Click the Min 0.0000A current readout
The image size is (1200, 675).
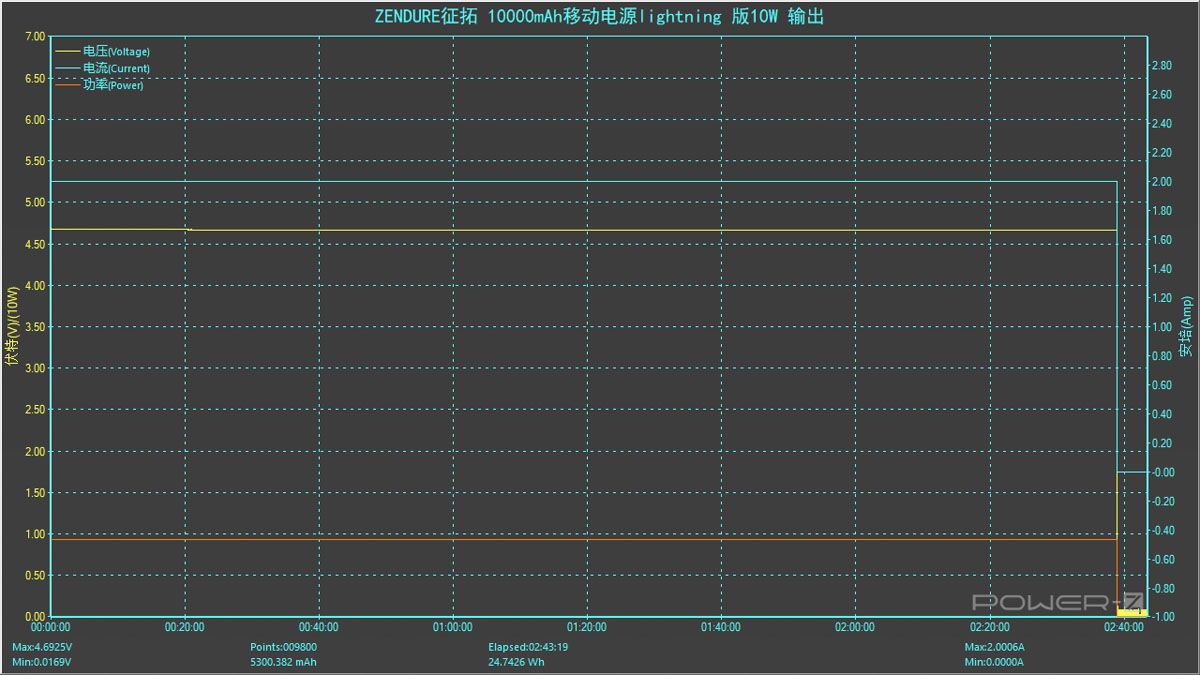pos(995,662)
